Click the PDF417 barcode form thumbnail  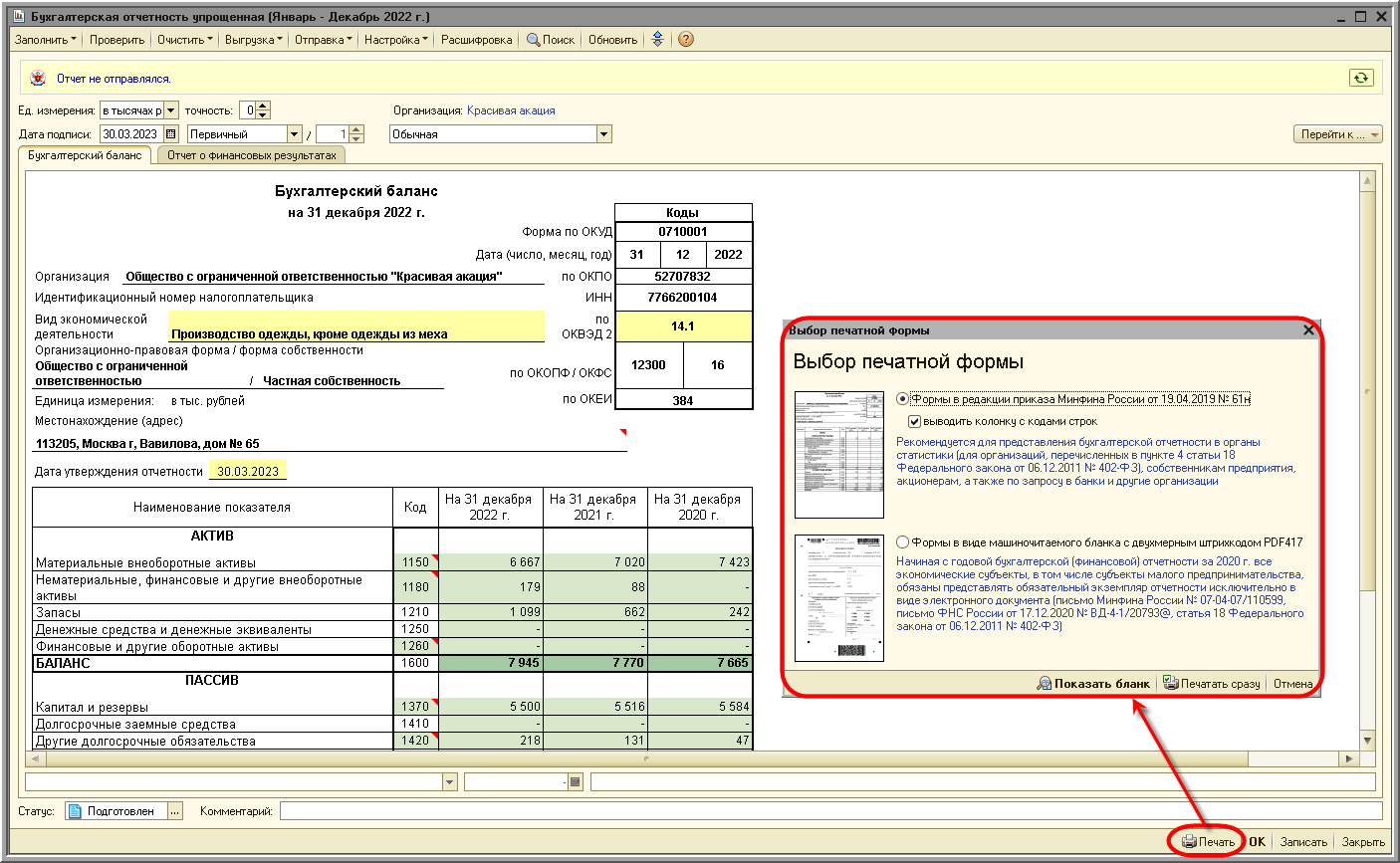839,598
